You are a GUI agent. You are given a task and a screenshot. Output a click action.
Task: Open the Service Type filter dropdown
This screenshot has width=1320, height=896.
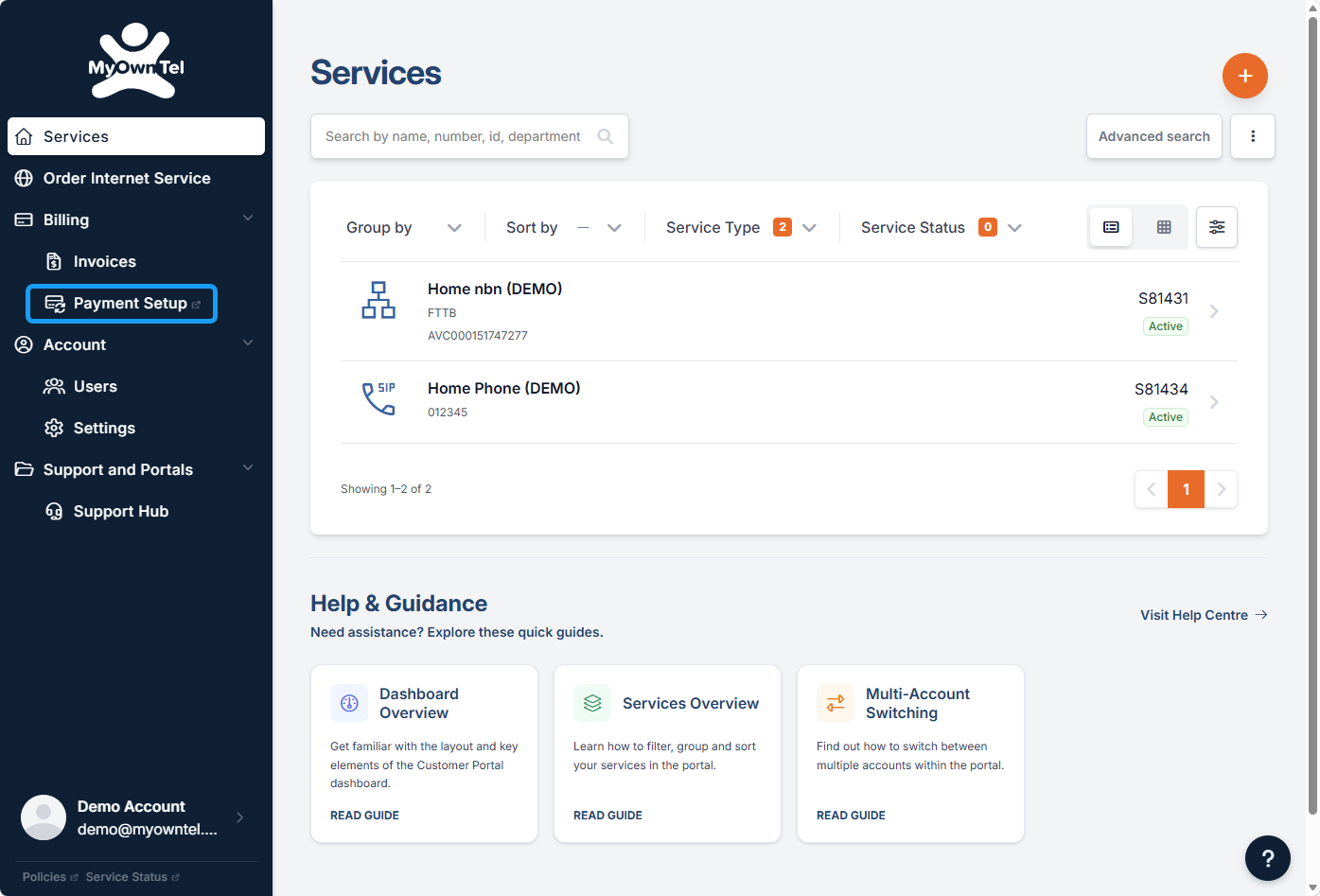point(741,227)
